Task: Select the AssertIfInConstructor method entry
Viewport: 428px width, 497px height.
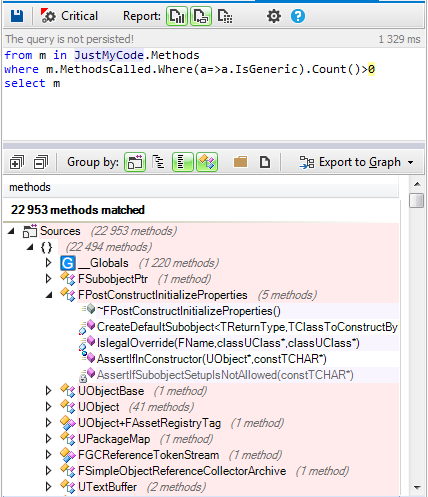Action: (x=211, y=359)
